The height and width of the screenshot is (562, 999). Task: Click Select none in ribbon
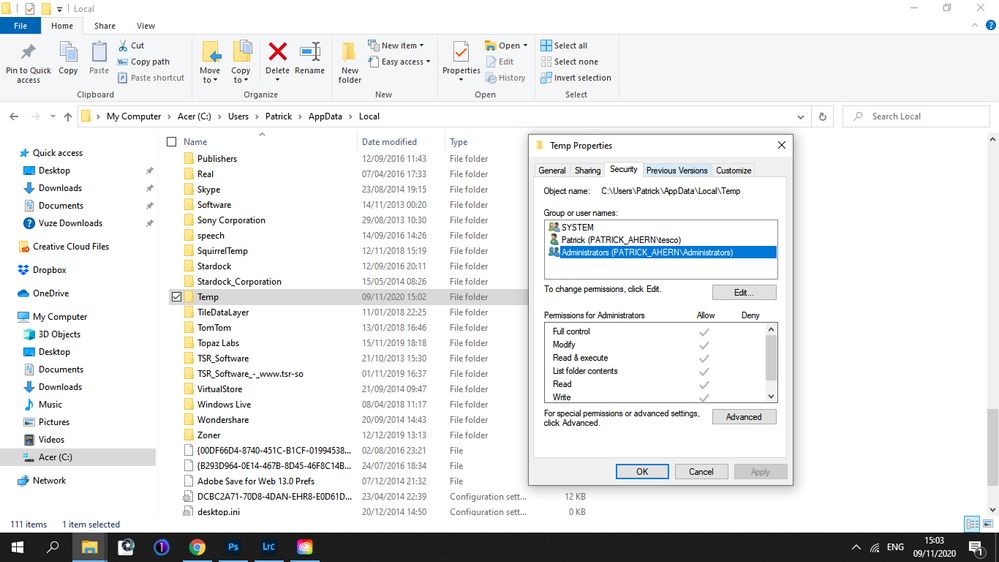[x=569, y=62]
